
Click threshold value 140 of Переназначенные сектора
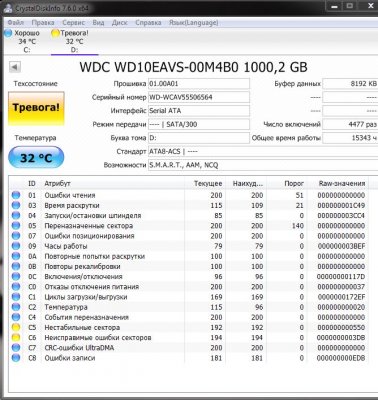[x=297, y=226]
